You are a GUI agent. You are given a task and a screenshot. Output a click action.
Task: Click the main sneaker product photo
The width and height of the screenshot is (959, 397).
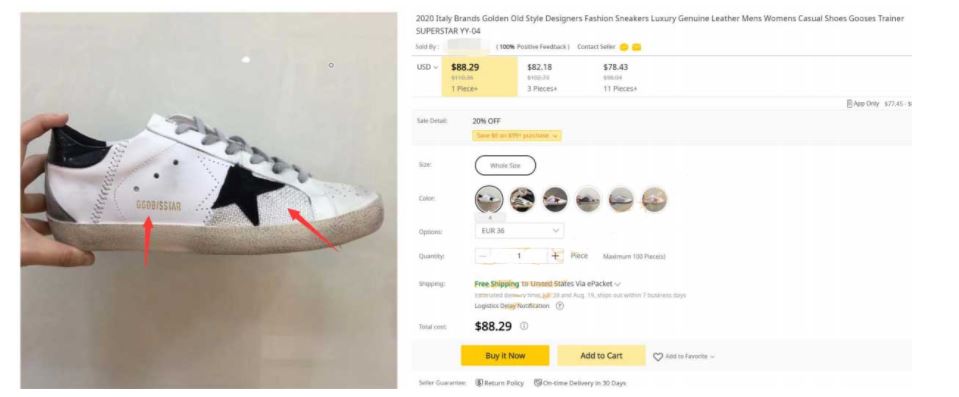point(209,201)
